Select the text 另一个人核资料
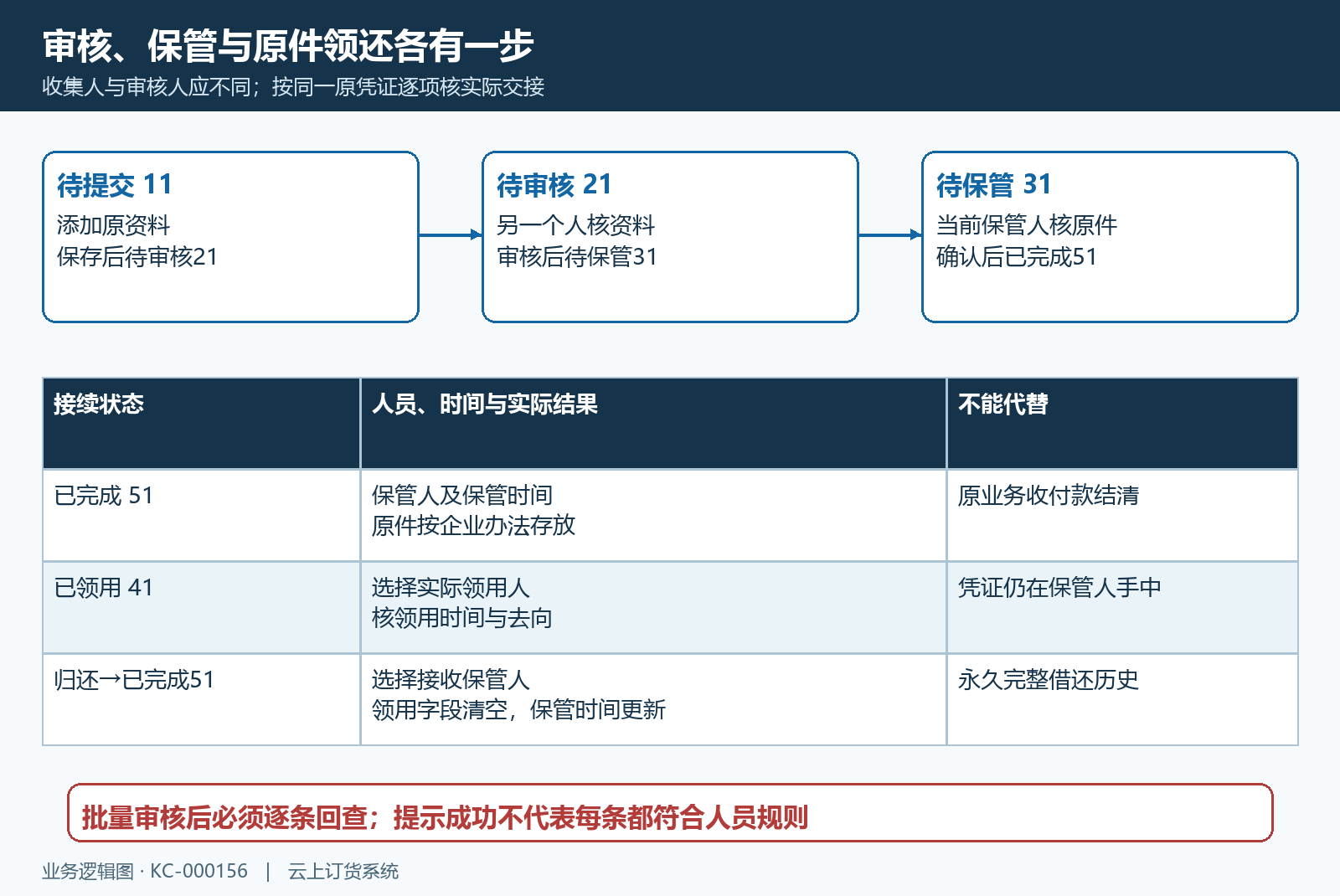 pyautogui.click(x=575, y=225)
